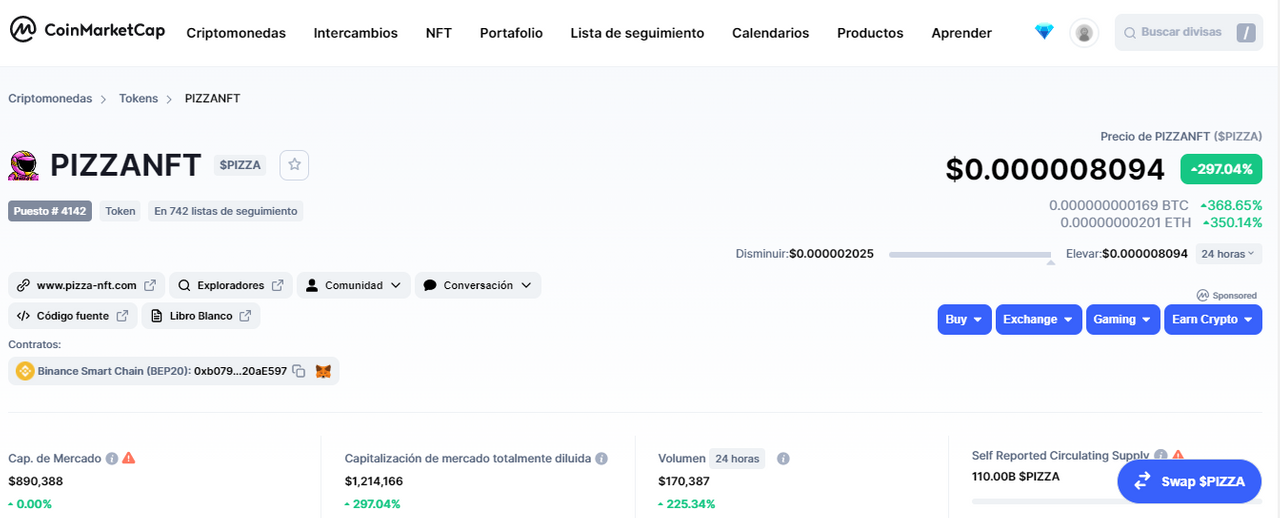Click the 0.000000000169 BTC value

[x=1119, y=205]
